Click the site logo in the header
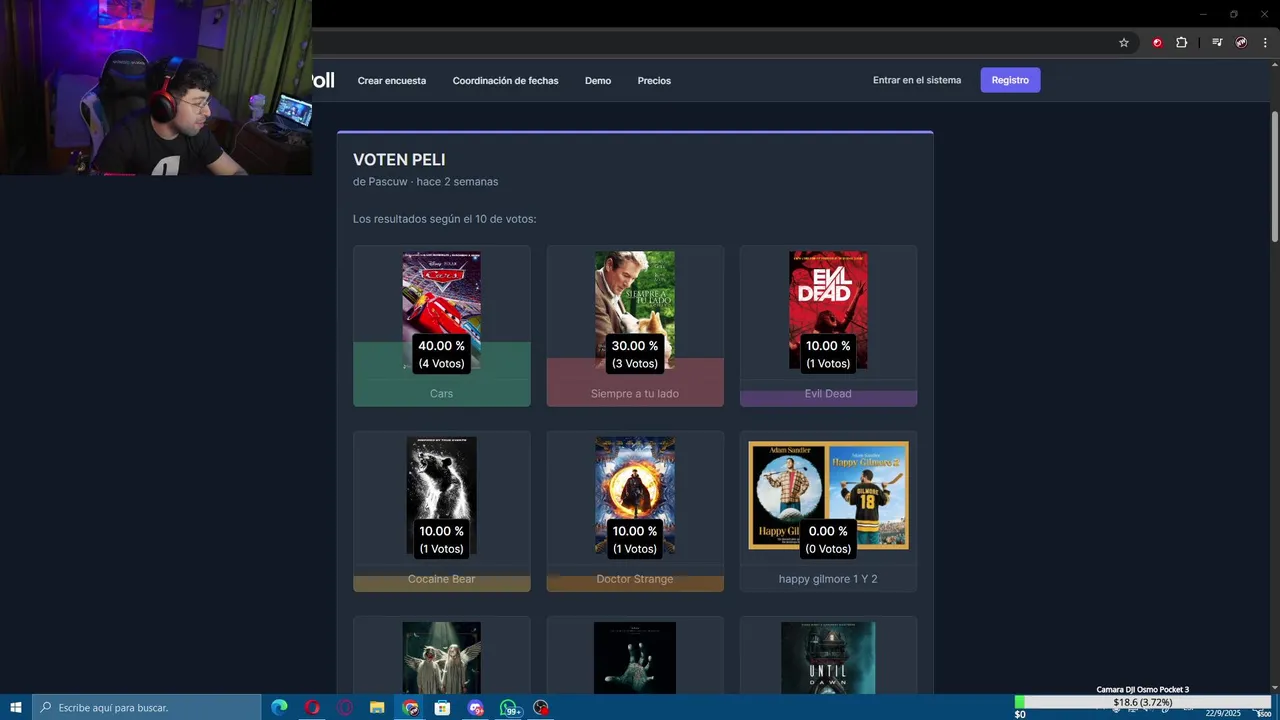 pyautogui.click(x=323, y=80)
